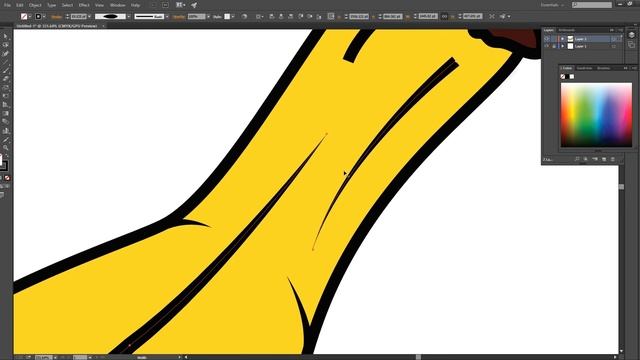Click the Stroke swatch in control bar
This screenshot has height=360, width=640.
pyautogui.click(x=38, y=17)
